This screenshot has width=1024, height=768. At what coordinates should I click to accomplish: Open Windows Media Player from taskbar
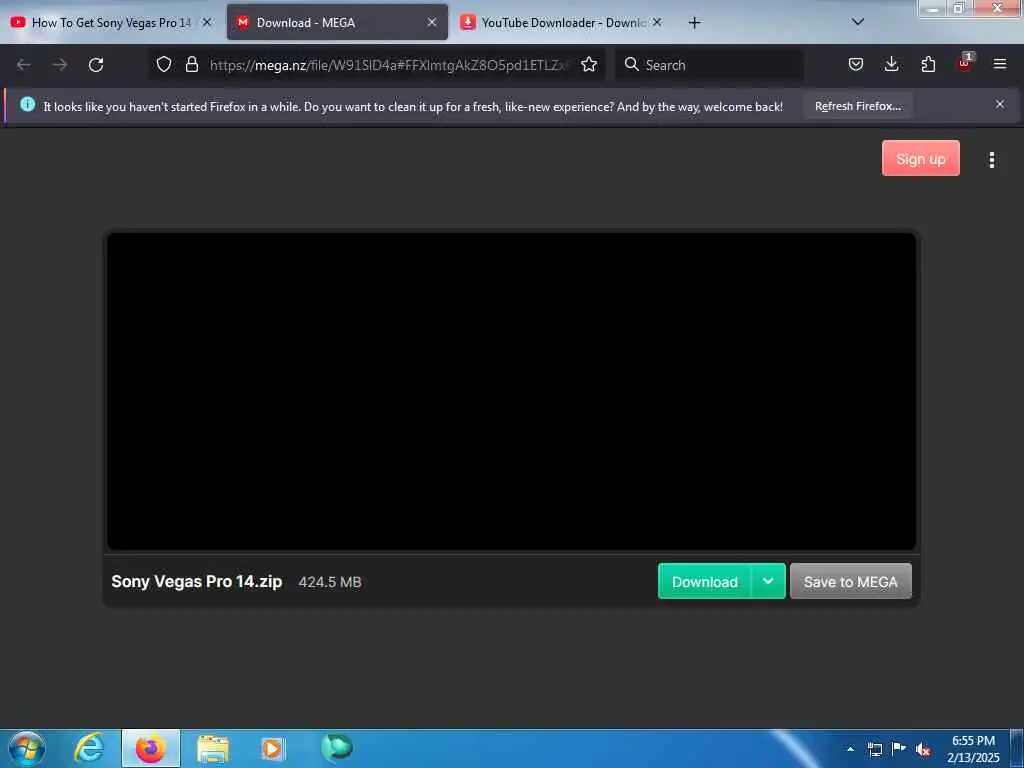pyautogui.click(x=273, y=748)
